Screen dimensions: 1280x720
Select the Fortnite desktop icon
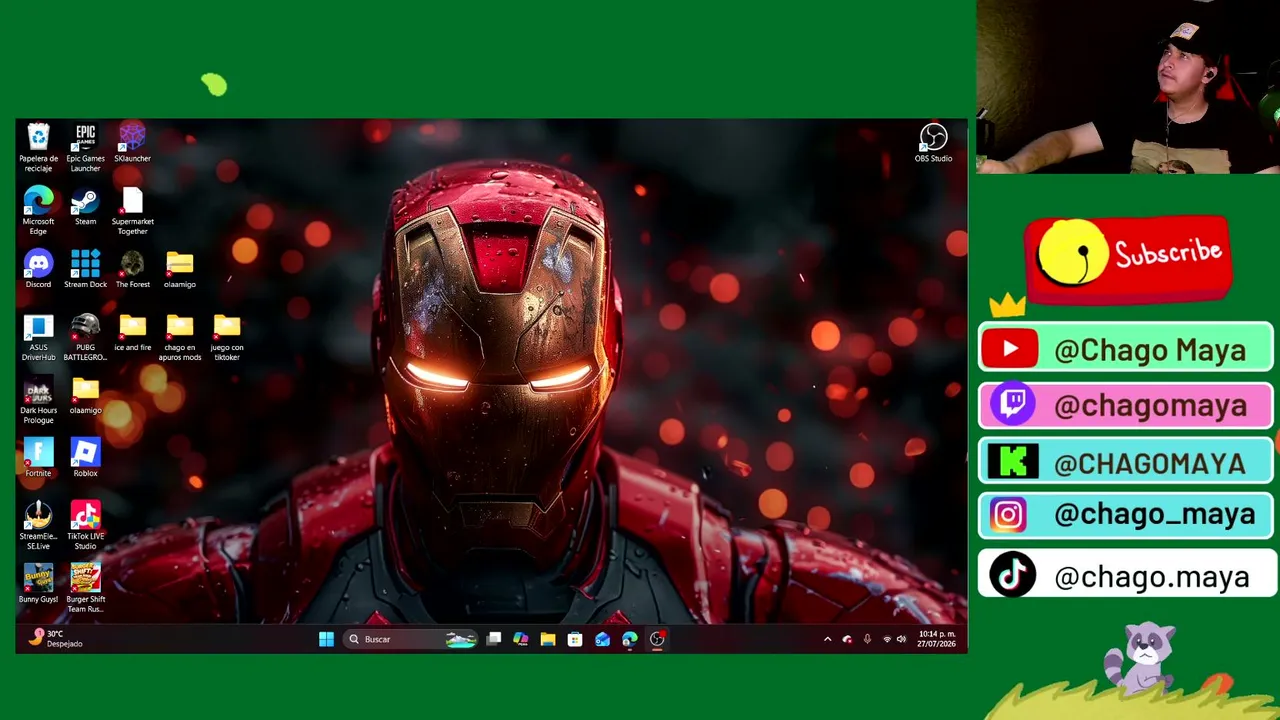[38, 458]
